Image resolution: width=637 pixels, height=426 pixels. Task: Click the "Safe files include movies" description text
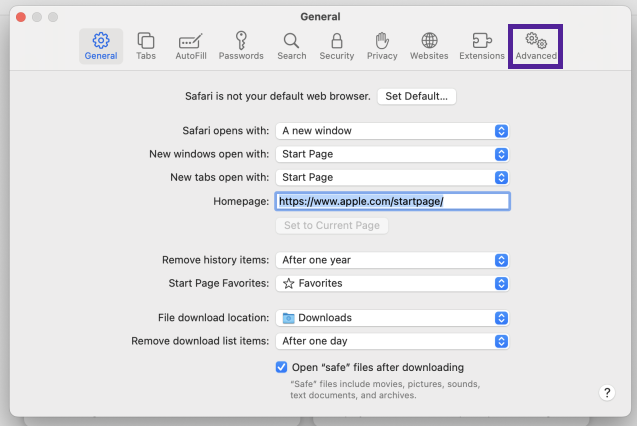pyautogui.click(x=385, y=389)
